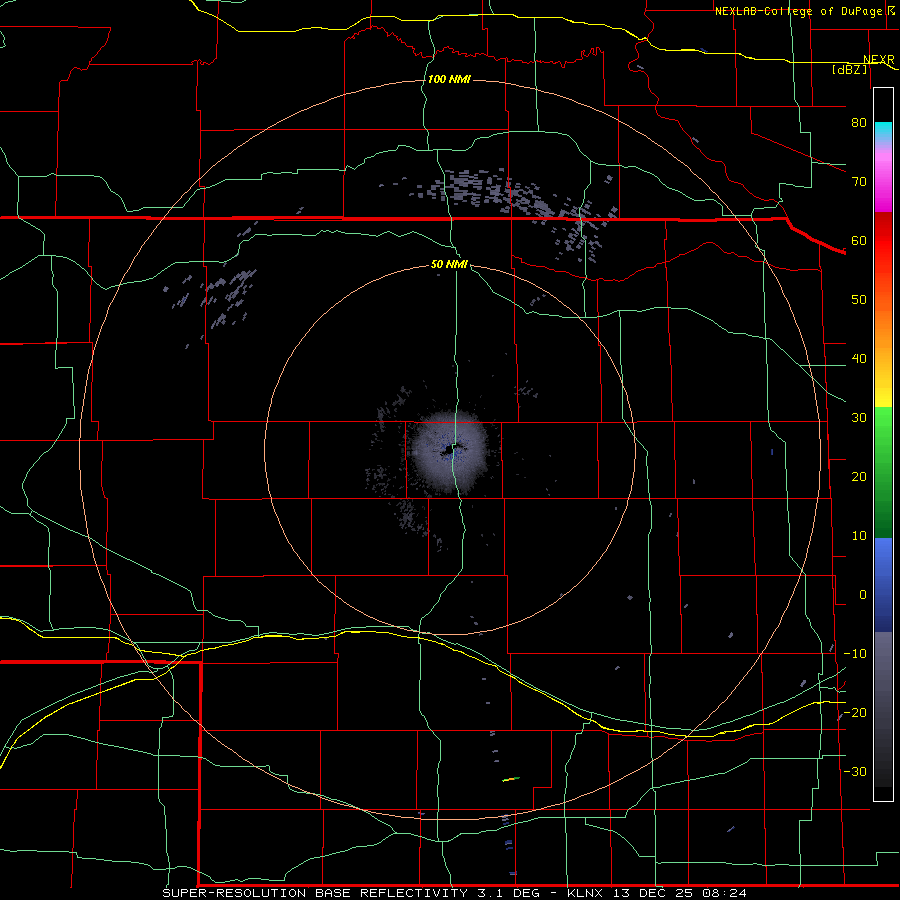The width and height of the screenshot is (900, 900).
Task: Click the 10 value on the dBZ scale
Action: (x=859, y=536)
